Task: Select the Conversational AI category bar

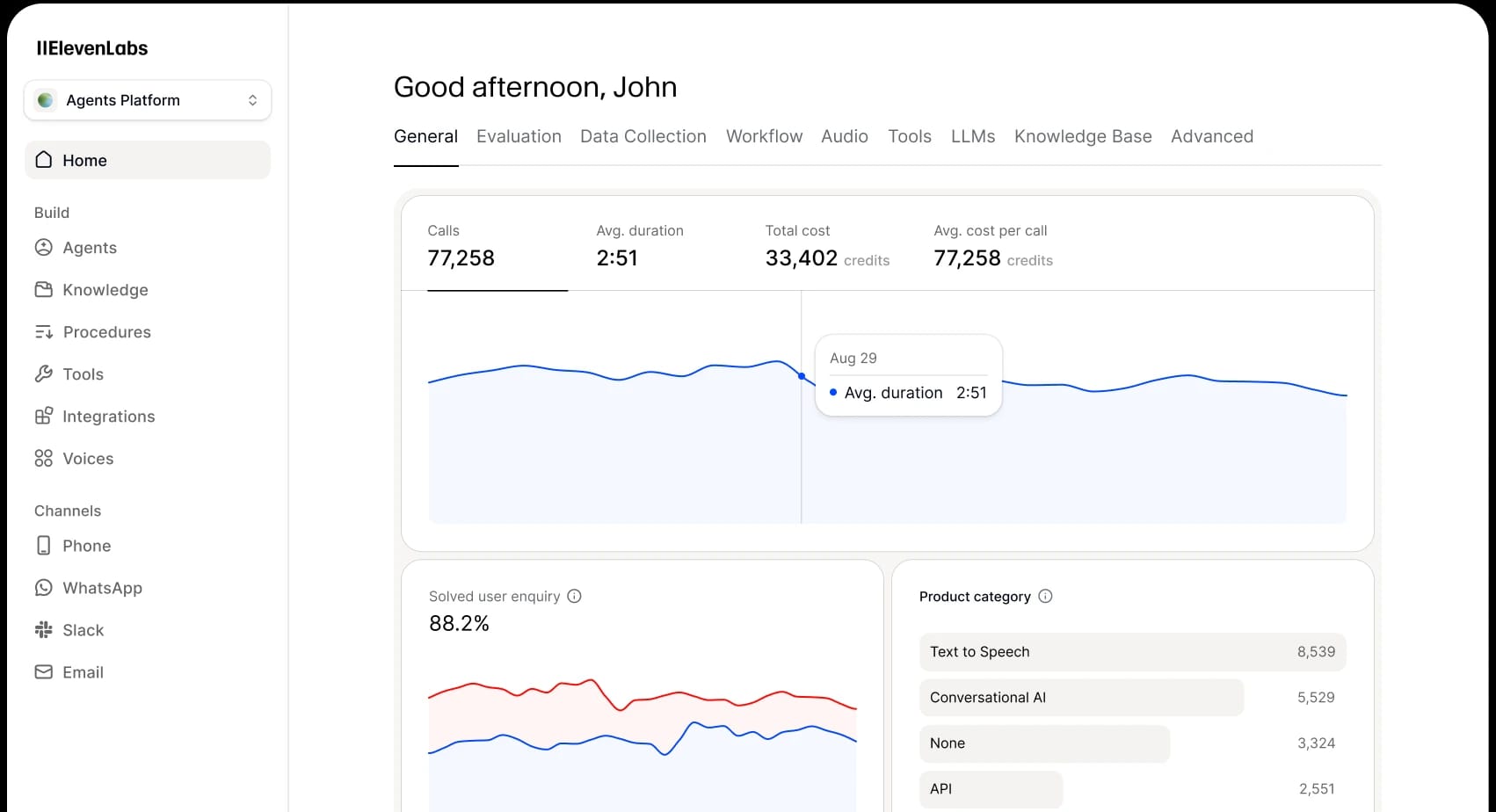Action: (1080, 697)
